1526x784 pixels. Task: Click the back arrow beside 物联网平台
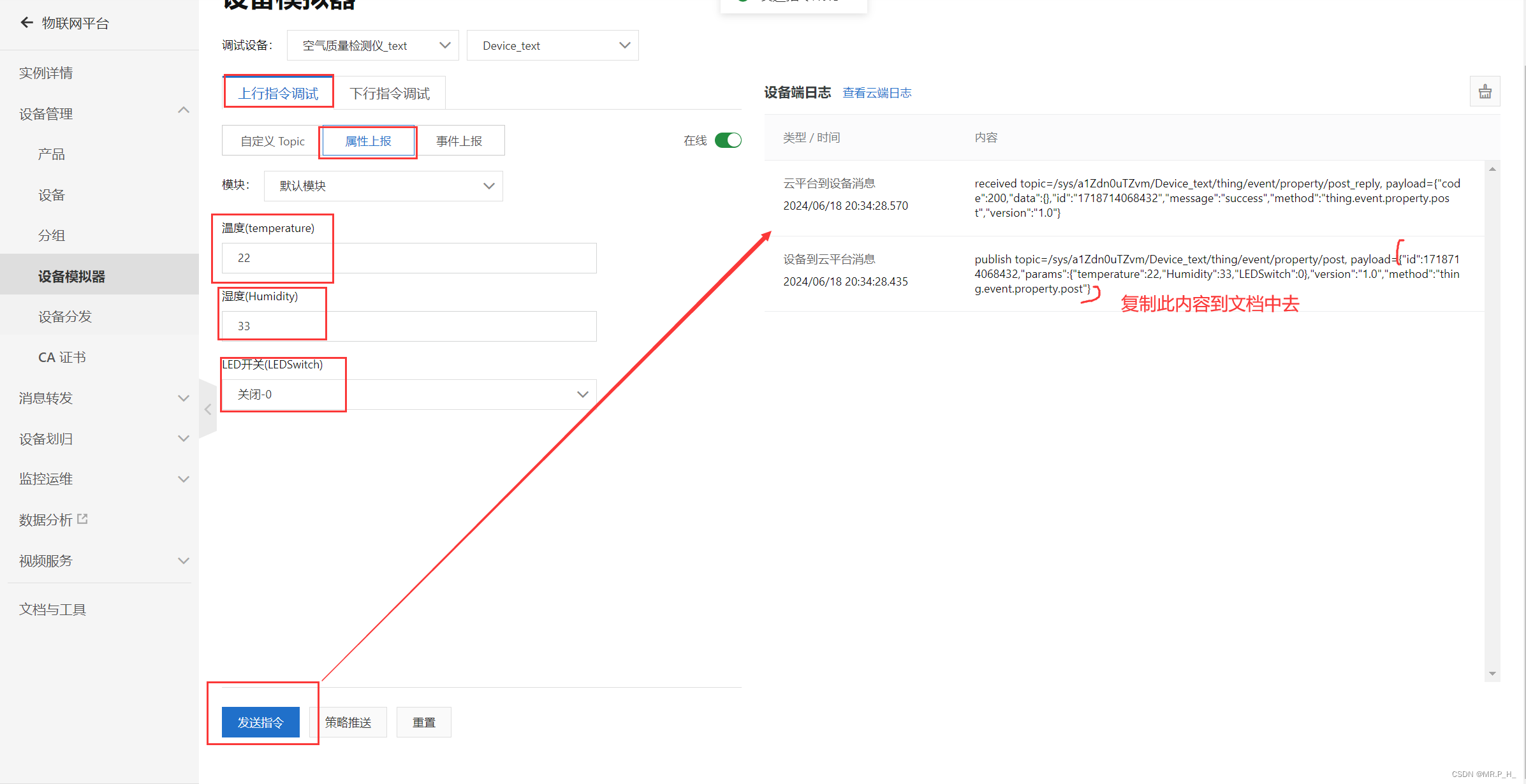click(x=26, y=23)
